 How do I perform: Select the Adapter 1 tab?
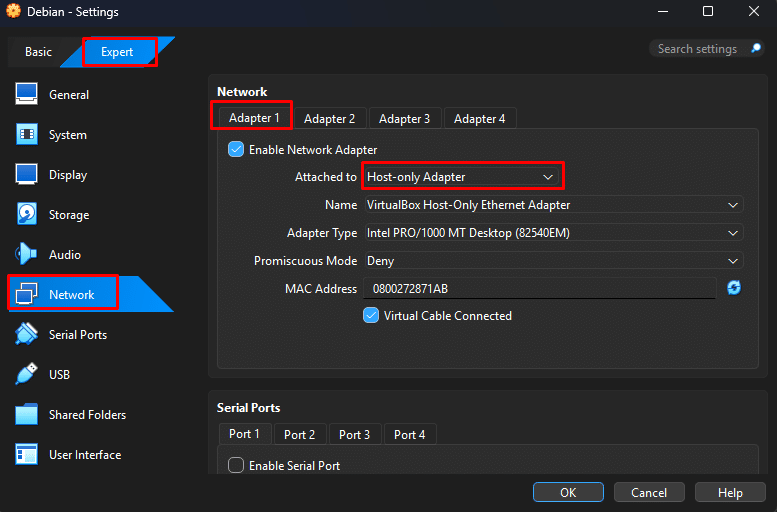click(254, 118)
